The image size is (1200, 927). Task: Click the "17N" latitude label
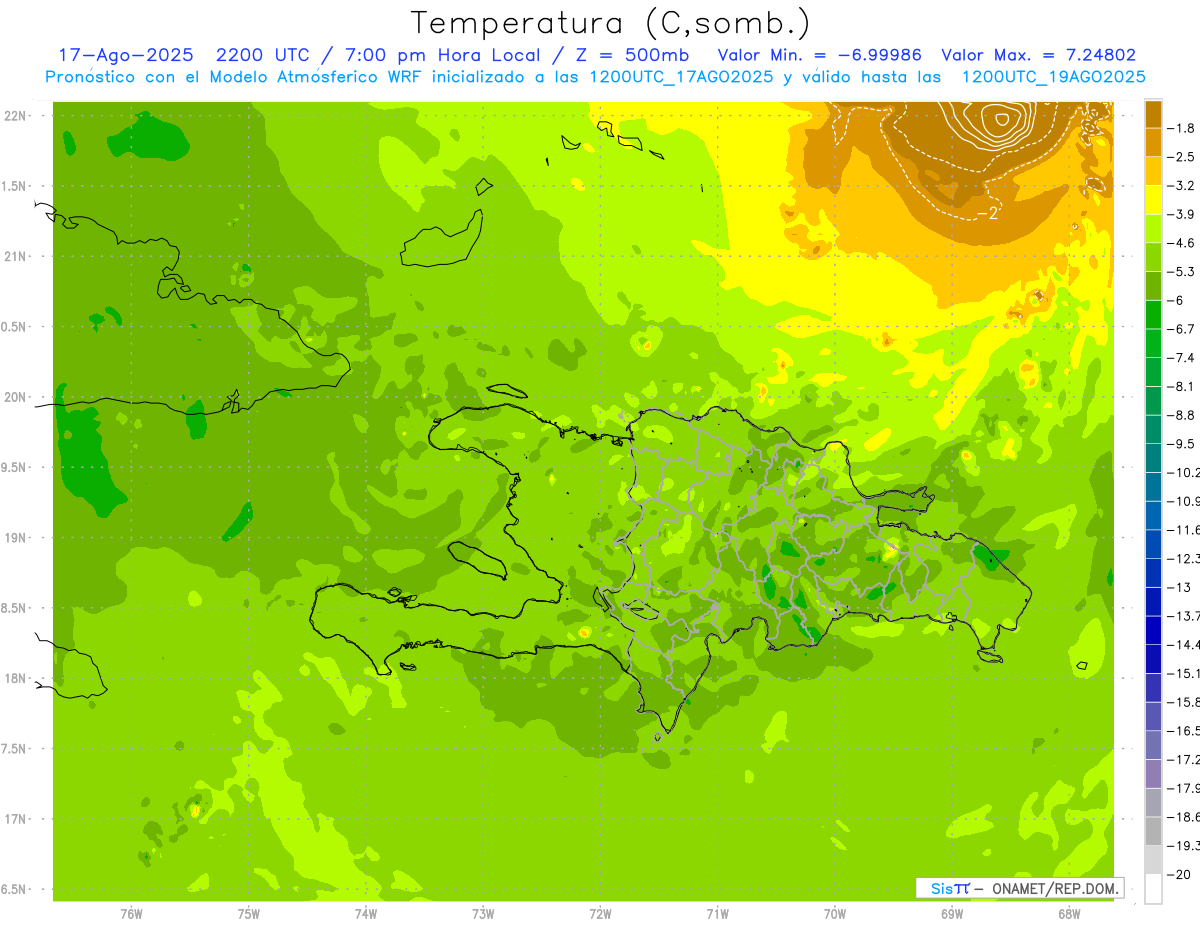pyautogui.click(x=14, y=819)
